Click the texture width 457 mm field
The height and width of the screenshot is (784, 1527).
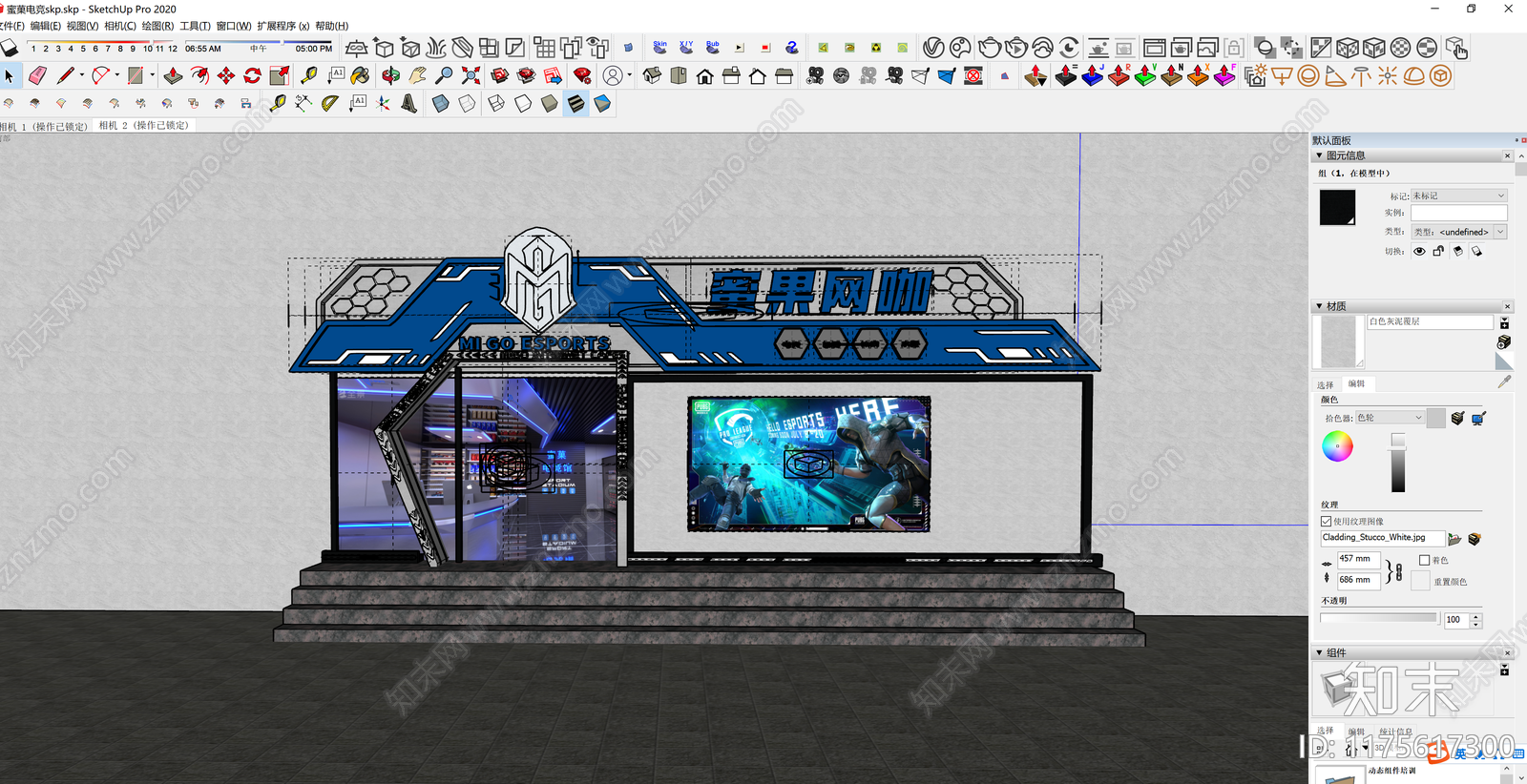(1359, 559)
